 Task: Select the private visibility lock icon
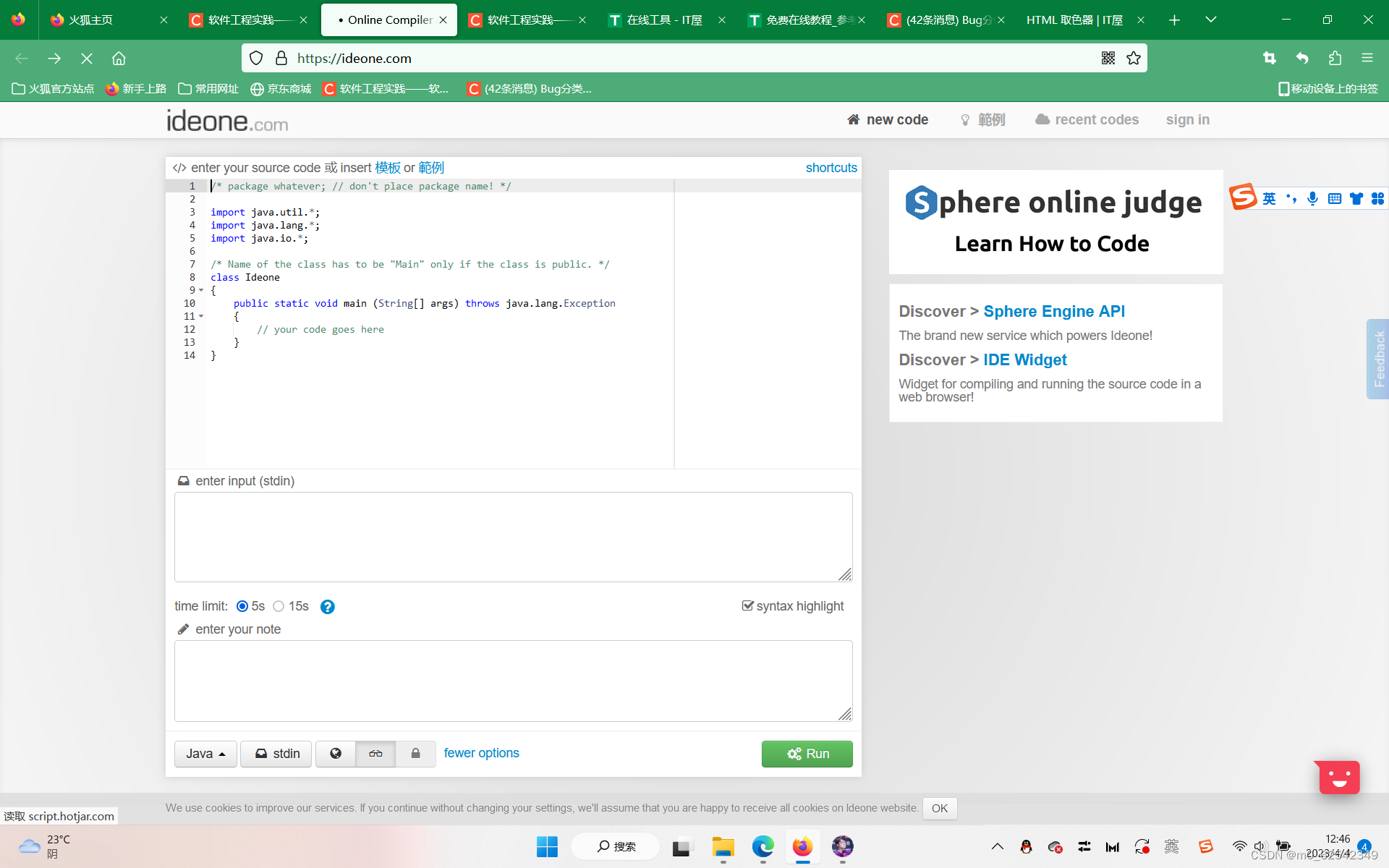[x=415, y=754]
